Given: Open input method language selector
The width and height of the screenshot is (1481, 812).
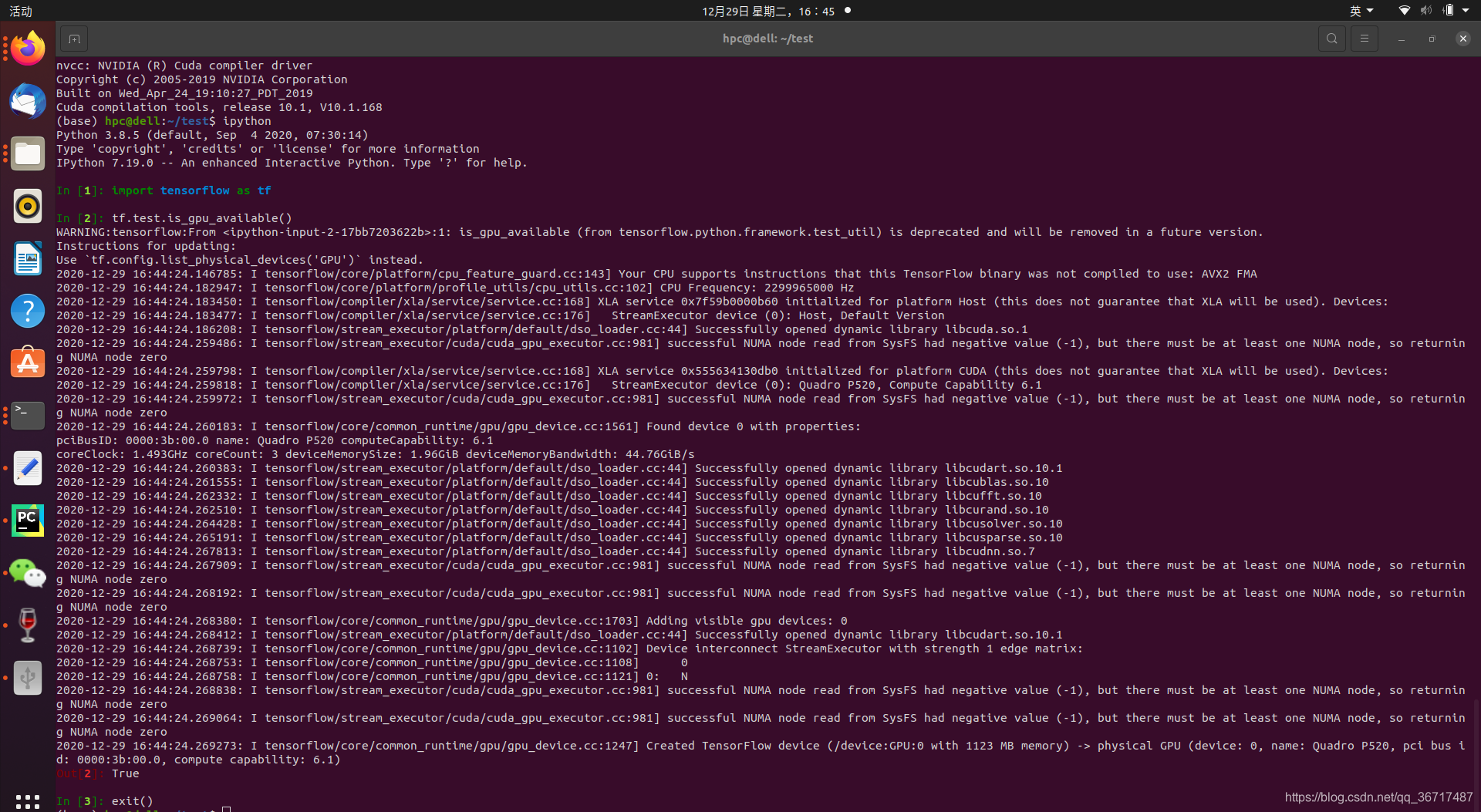Looking at the screenshot, I should click(1361, 11).
